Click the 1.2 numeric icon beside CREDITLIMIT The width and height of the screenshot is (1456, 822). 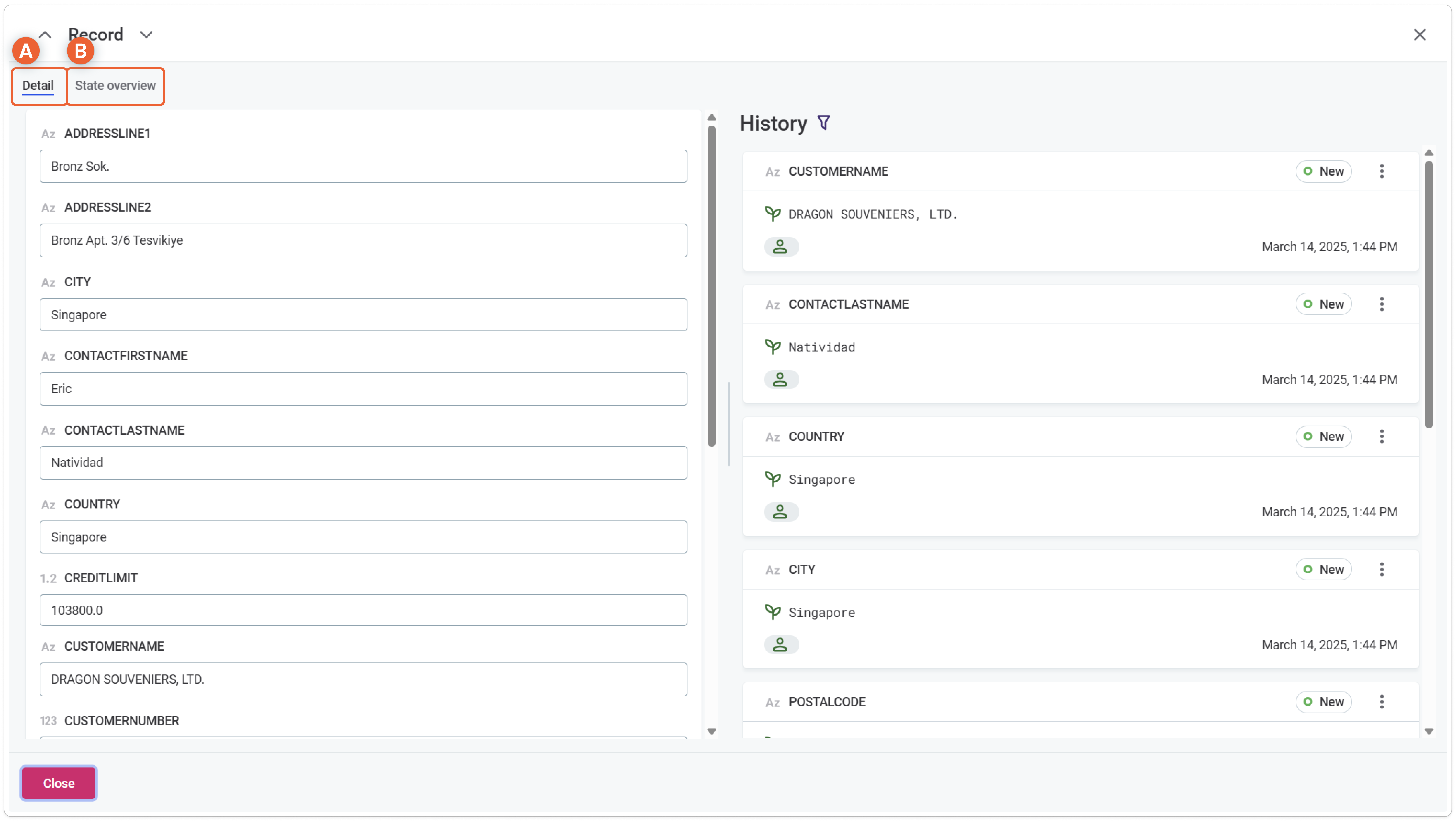click(48, 578)
